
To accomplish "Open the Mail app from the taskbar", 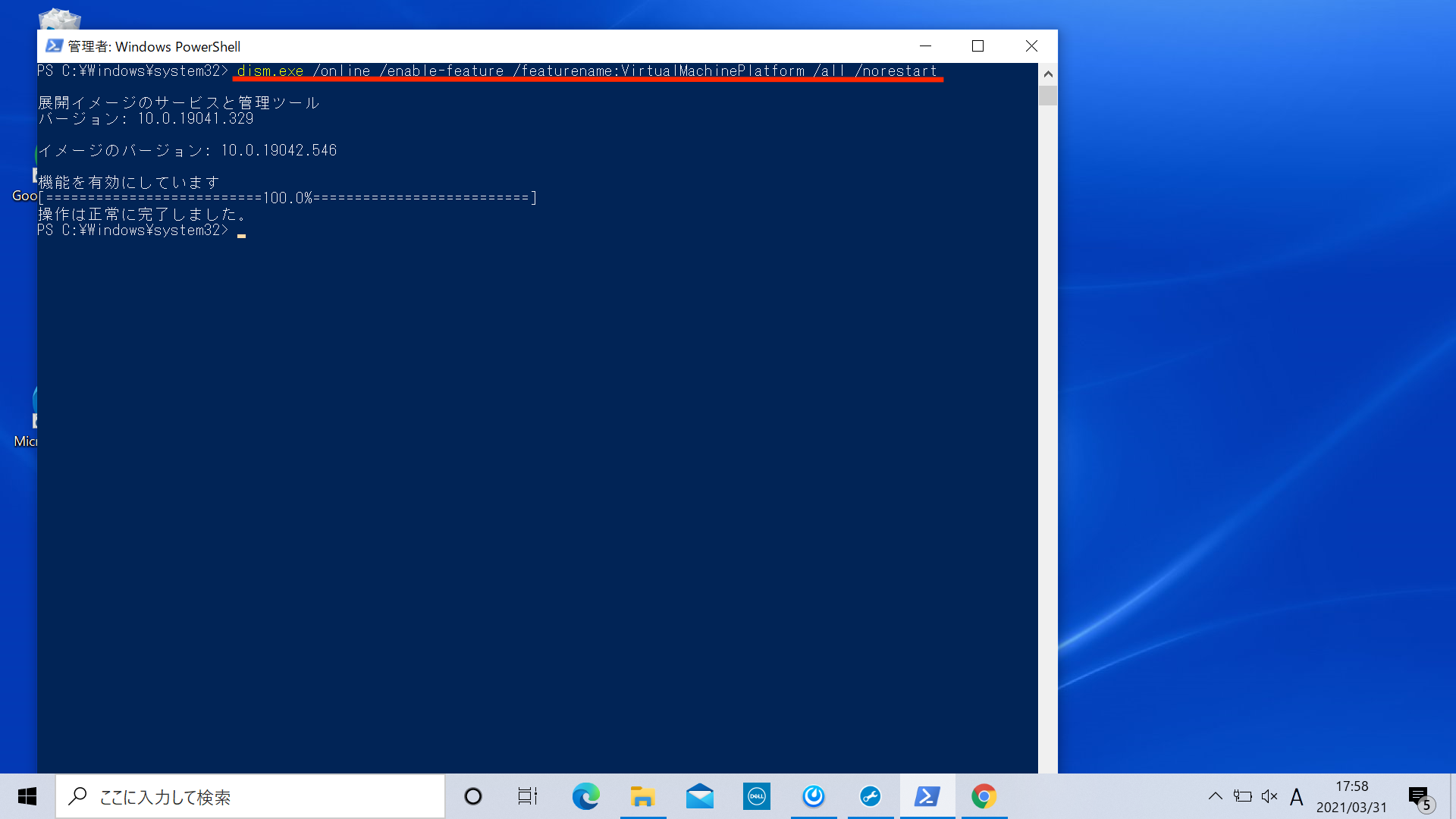I will tap(699, 796).
